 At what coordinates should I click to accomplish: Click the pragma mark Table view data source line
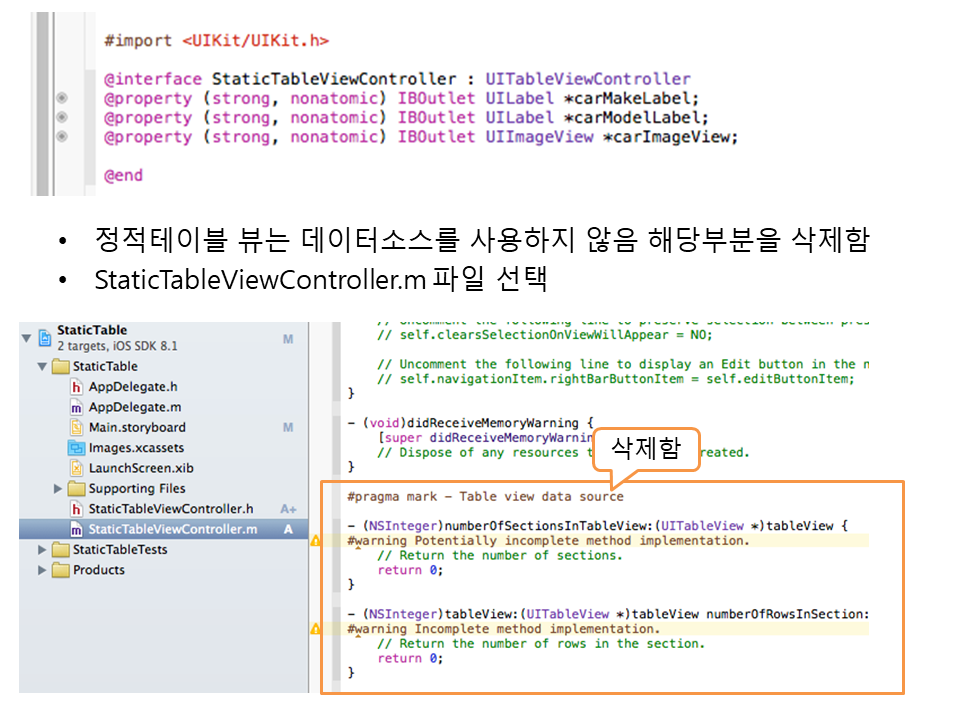485,496
